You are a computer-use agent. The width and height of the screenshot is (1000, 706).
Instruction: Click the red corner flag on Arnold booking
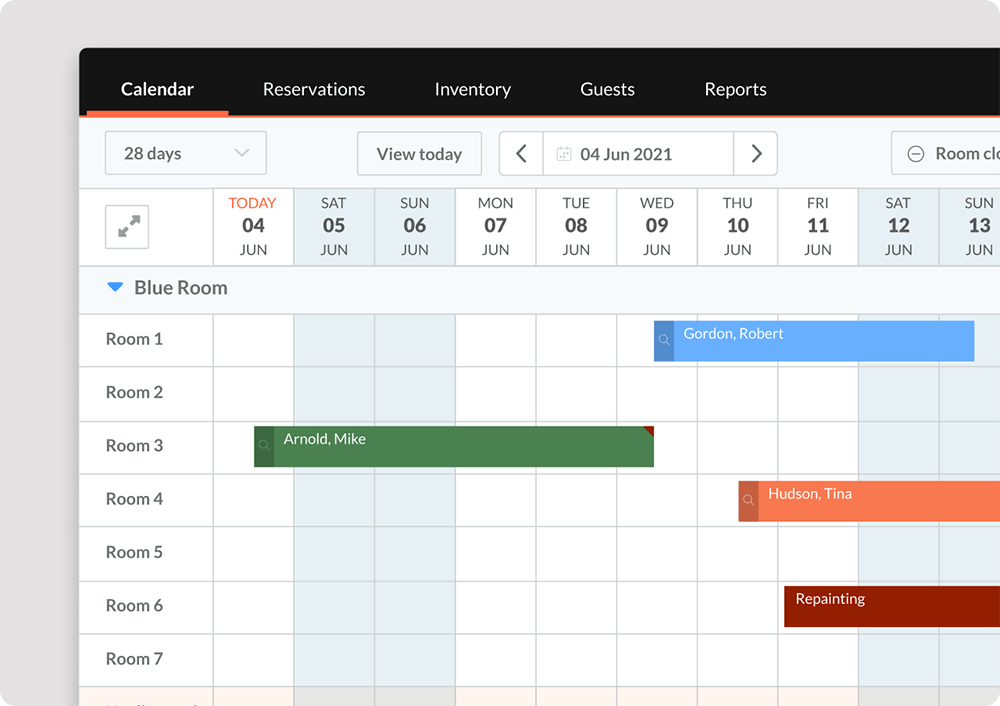[x=649, y=431]
